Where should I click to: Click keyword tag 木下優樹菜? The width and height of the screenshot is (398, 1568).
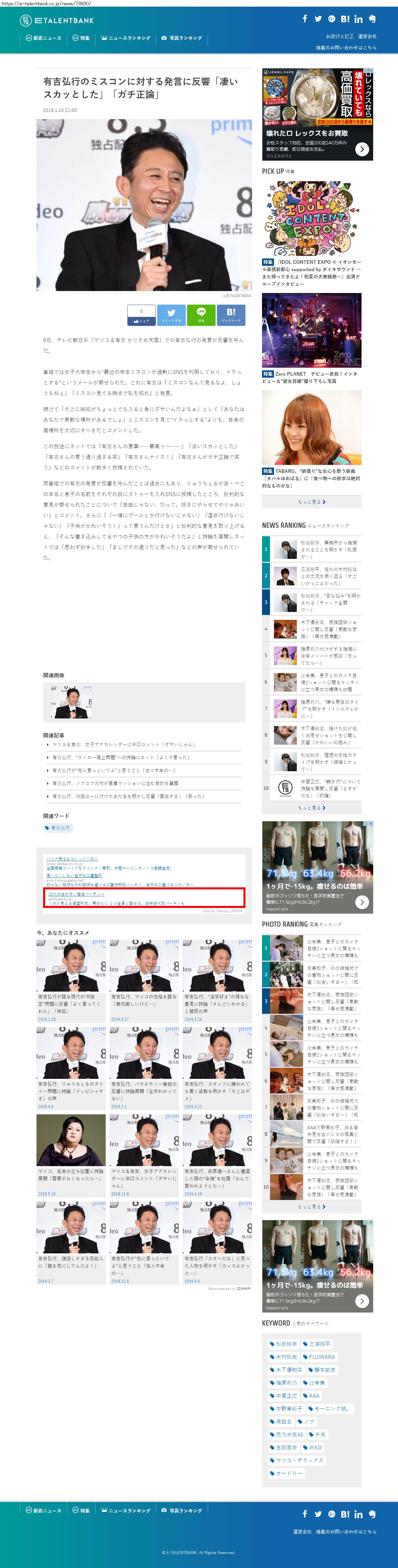286,1370
